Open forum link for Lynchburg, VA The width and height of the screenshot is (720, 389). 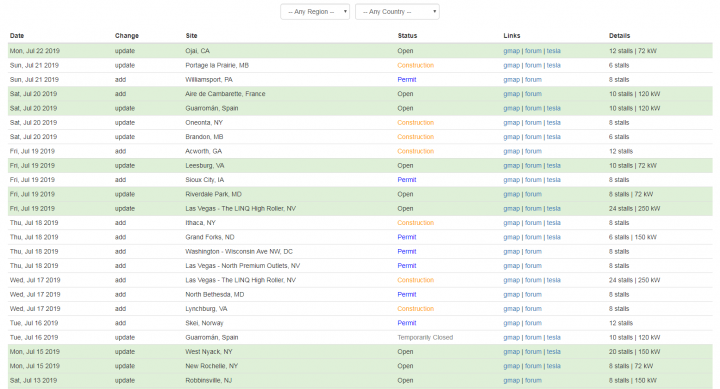(533, 309)
